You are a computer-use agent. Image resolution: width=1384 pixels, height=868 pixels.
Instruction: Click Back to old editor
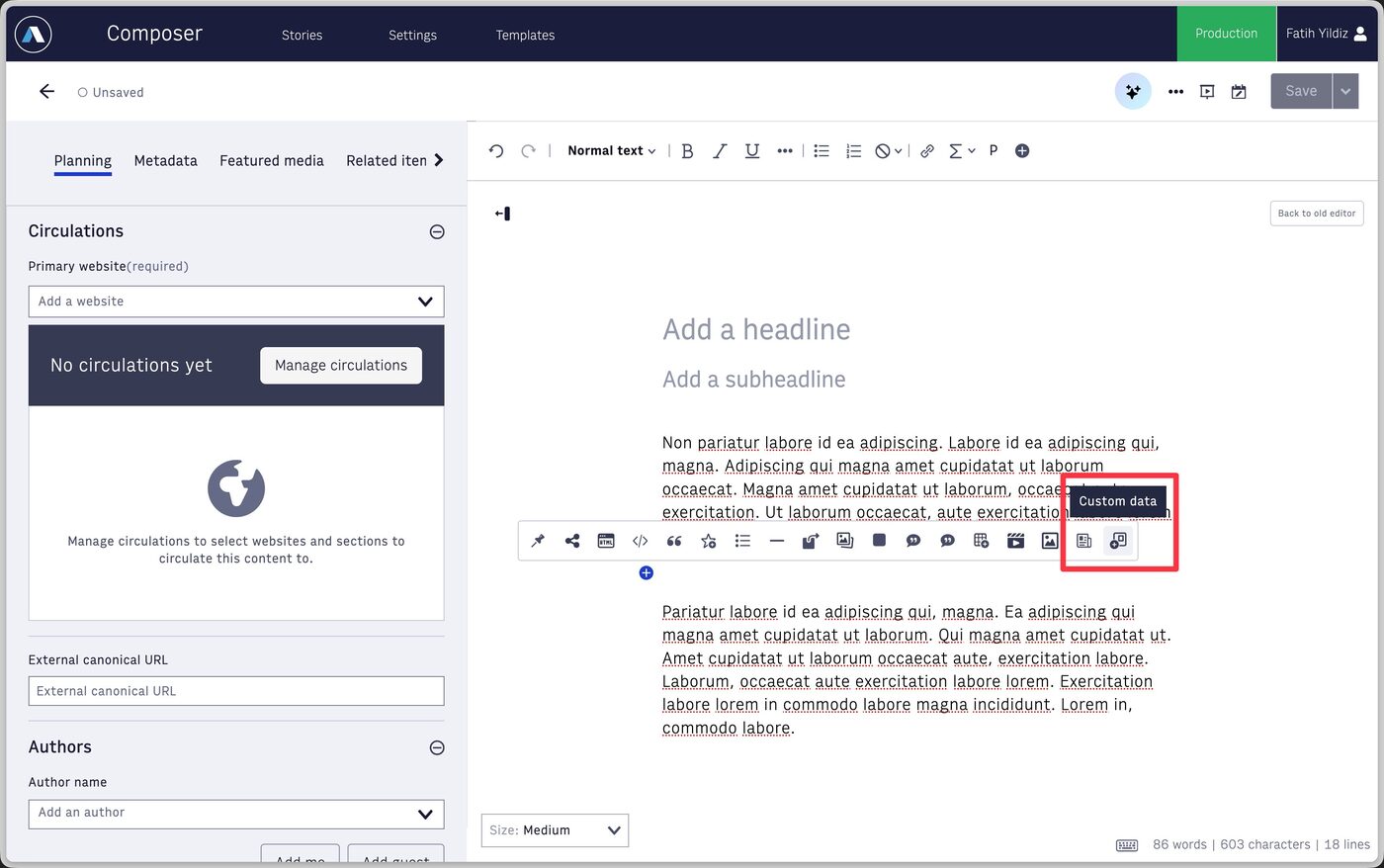coord(1317,214)
